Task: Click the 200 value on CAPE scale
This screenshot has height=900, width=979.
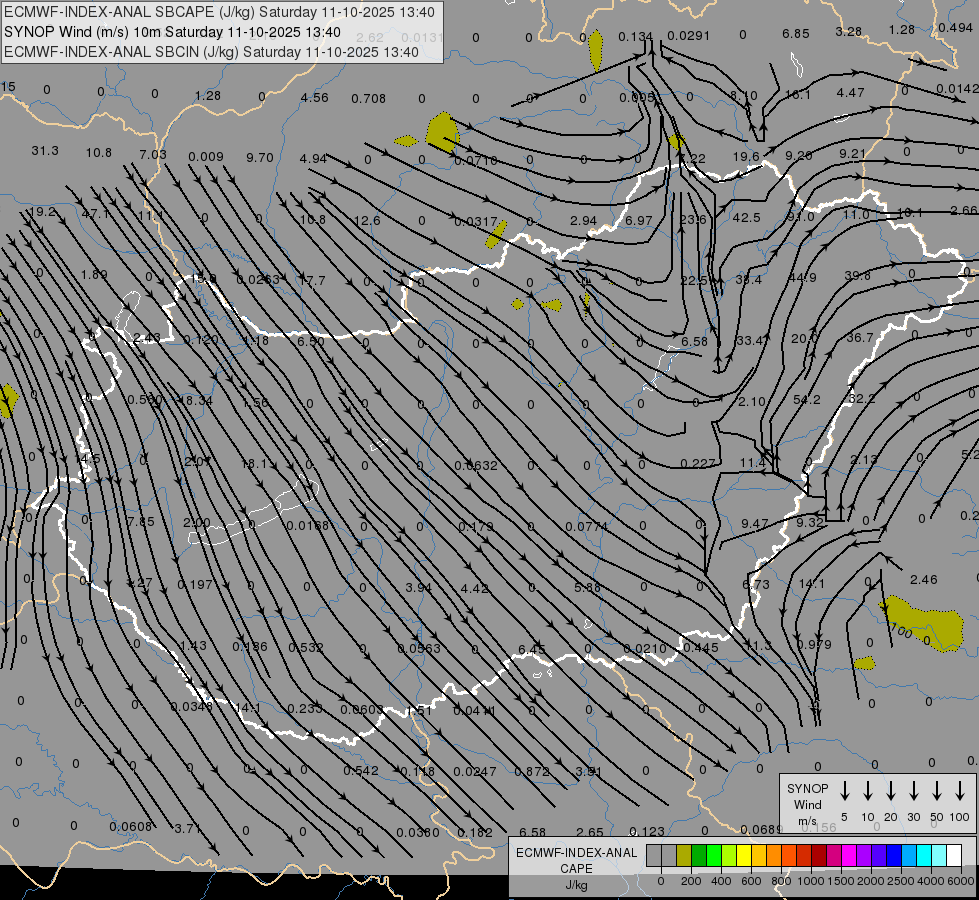Action: [x=691, y=881]
